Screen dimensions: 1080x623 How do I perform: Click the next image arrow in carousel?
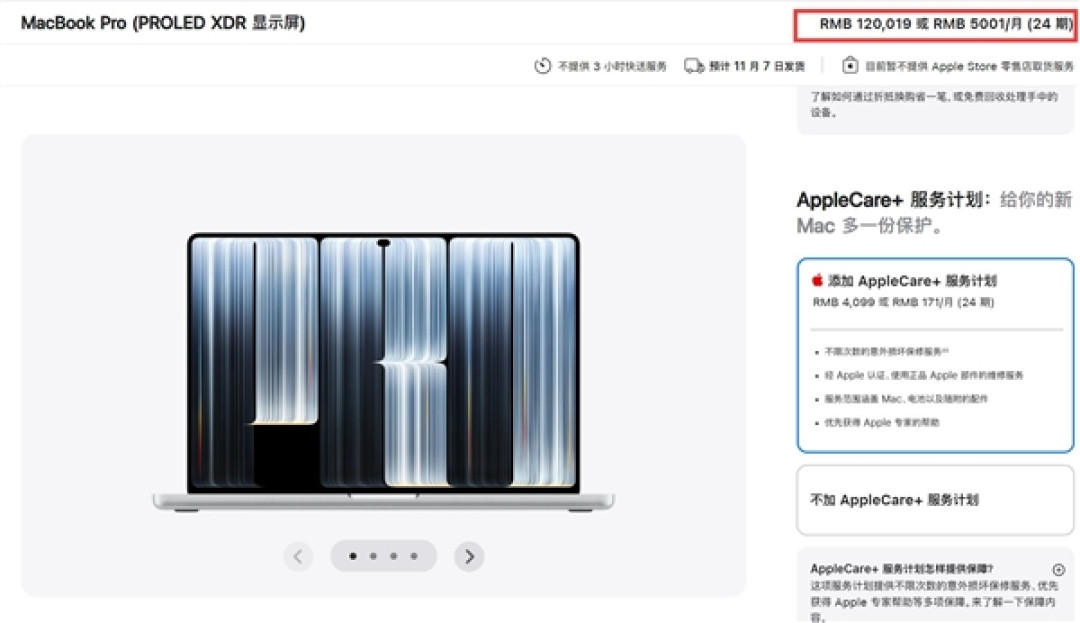[x=469, y=556]
